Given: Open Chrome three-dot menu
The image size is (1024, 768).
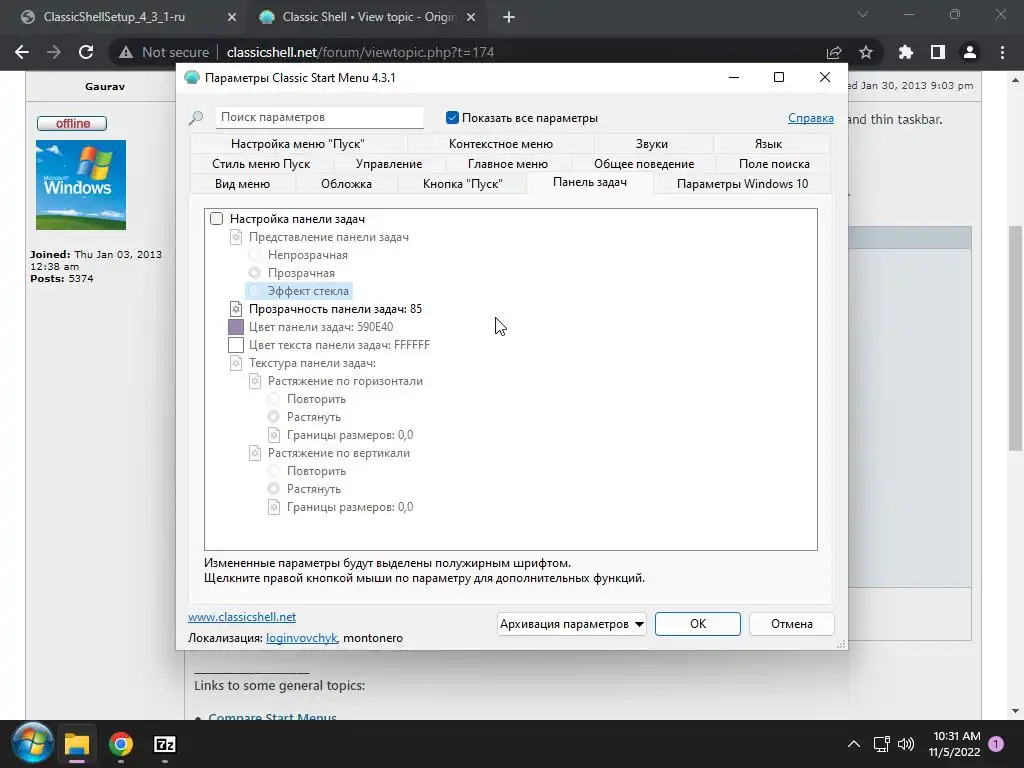Looking at the screenshot, I should (1002, 52).
